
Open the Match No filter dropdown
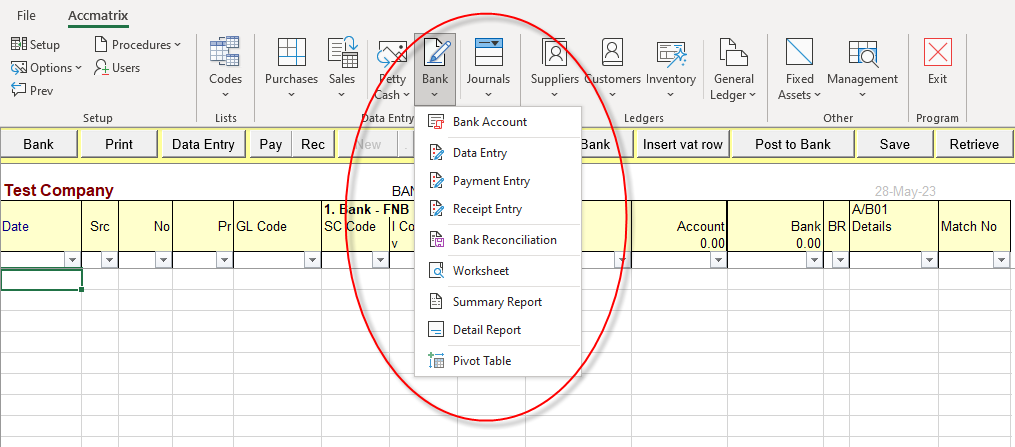coord(1001,260)
